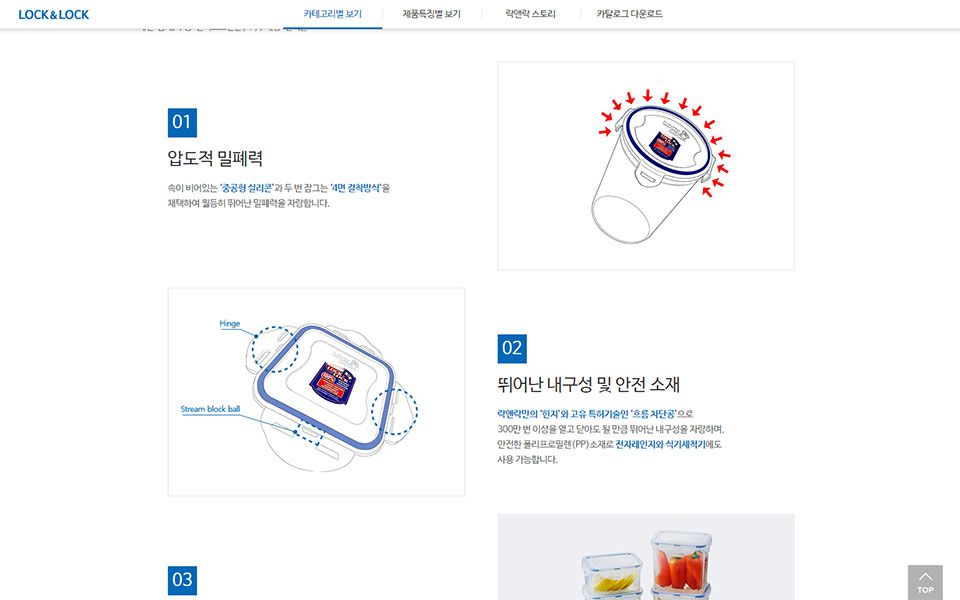Click the square lid hinge diagram

click(316, 392)
